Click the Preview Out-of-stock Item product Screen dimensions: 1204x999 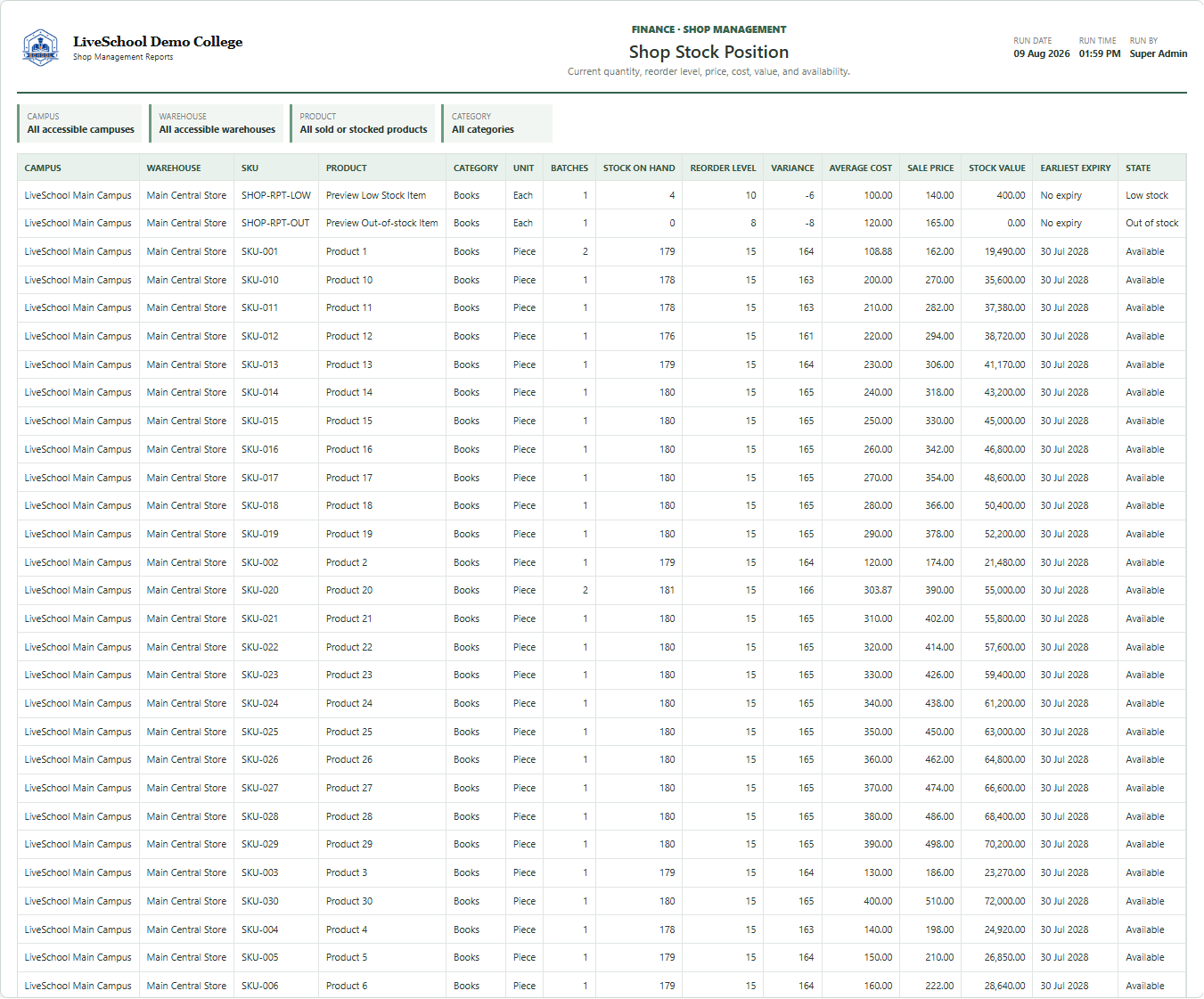point(382,223)
